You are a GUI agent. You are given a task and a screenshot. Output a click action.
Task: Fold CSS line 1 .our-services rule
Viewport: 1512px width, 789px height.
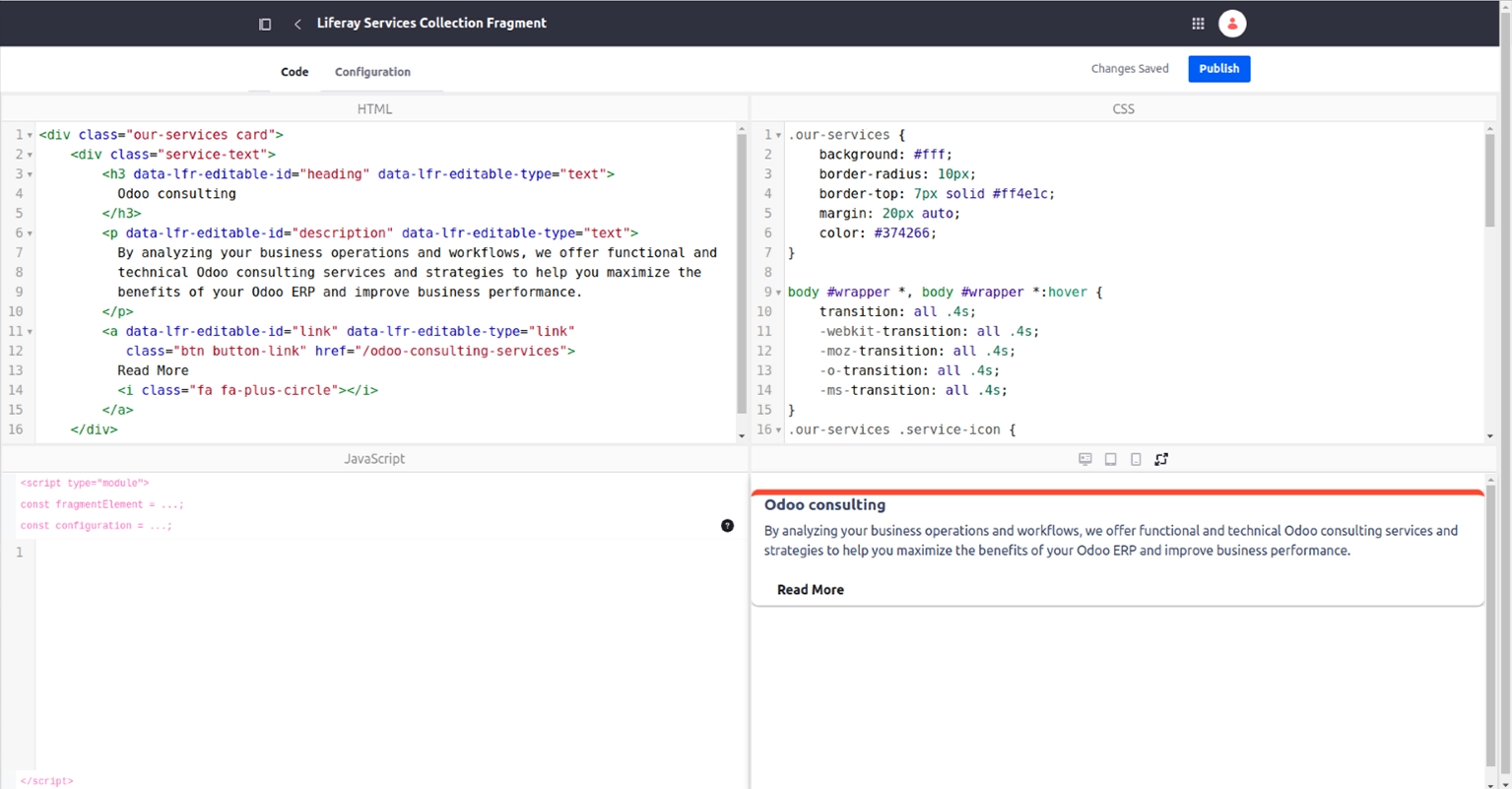pyautogui.click(x=778, y=135)
